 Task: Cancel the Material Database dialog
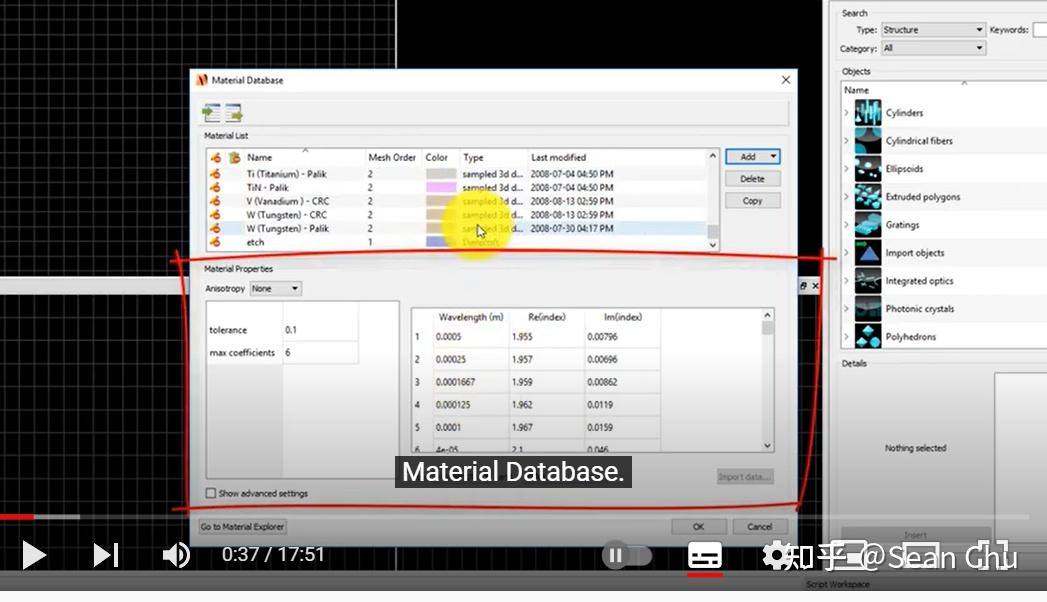point(760,527)
